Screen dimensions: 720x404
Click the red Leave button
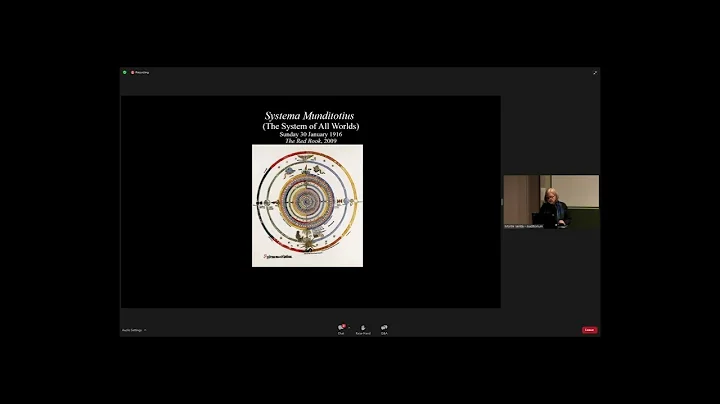coord(590,330)
